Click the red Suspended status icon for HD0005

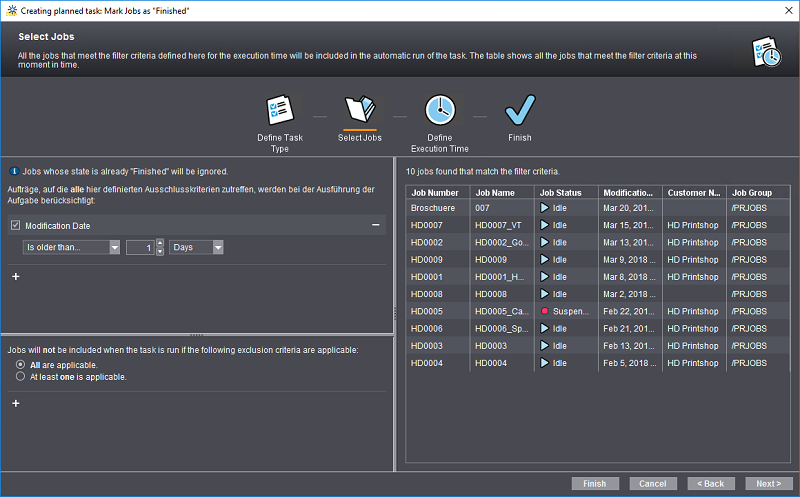(x=544, y=311)
